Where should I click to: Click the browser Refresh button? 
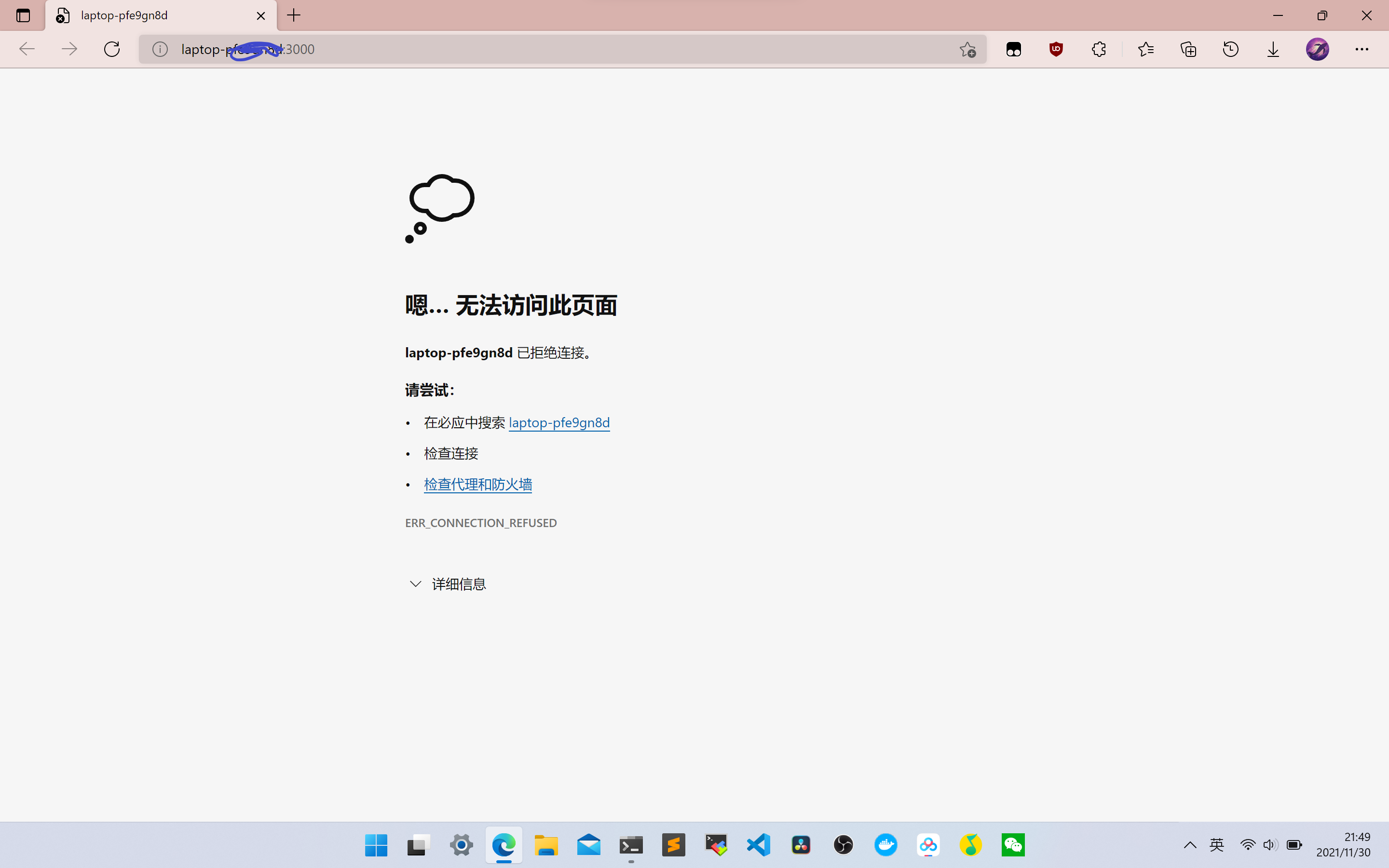point(112,49)
